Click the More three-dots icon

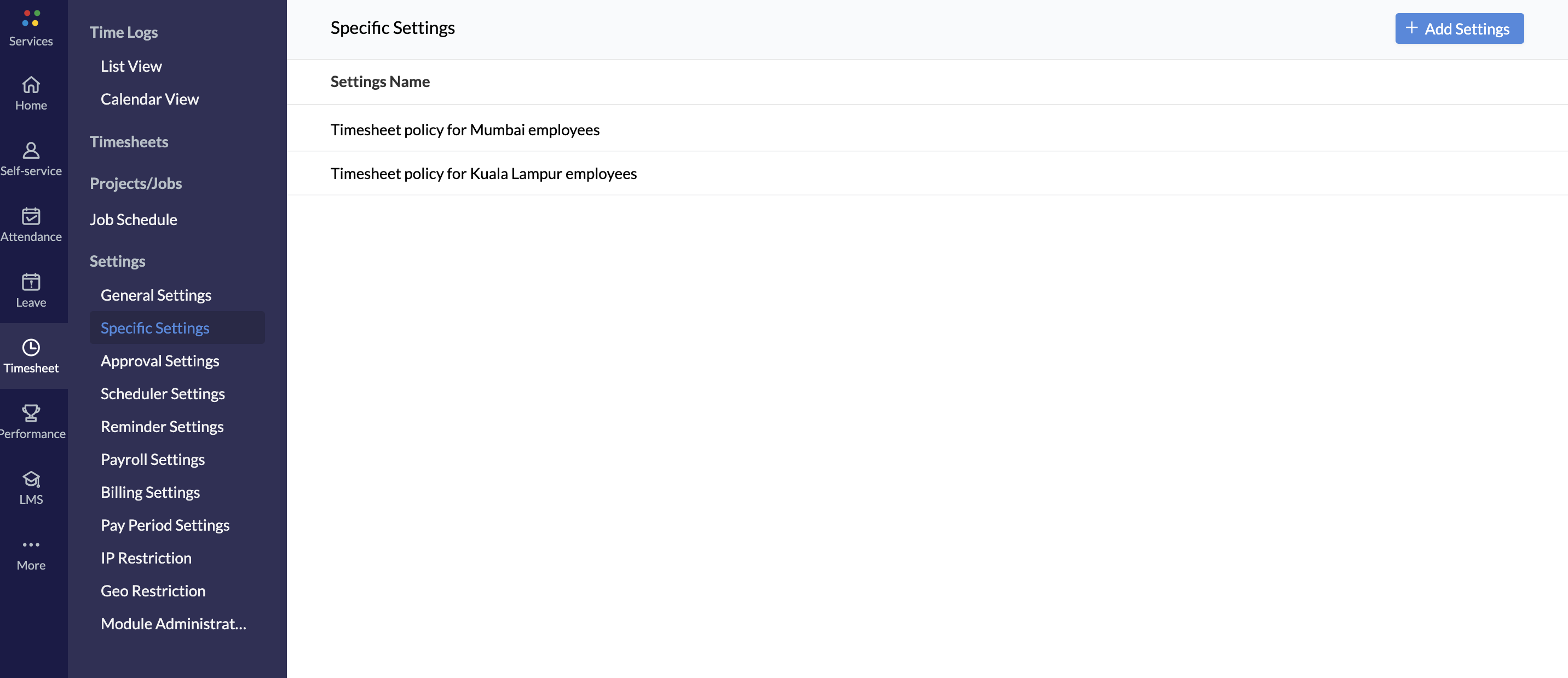coord(31,545)
